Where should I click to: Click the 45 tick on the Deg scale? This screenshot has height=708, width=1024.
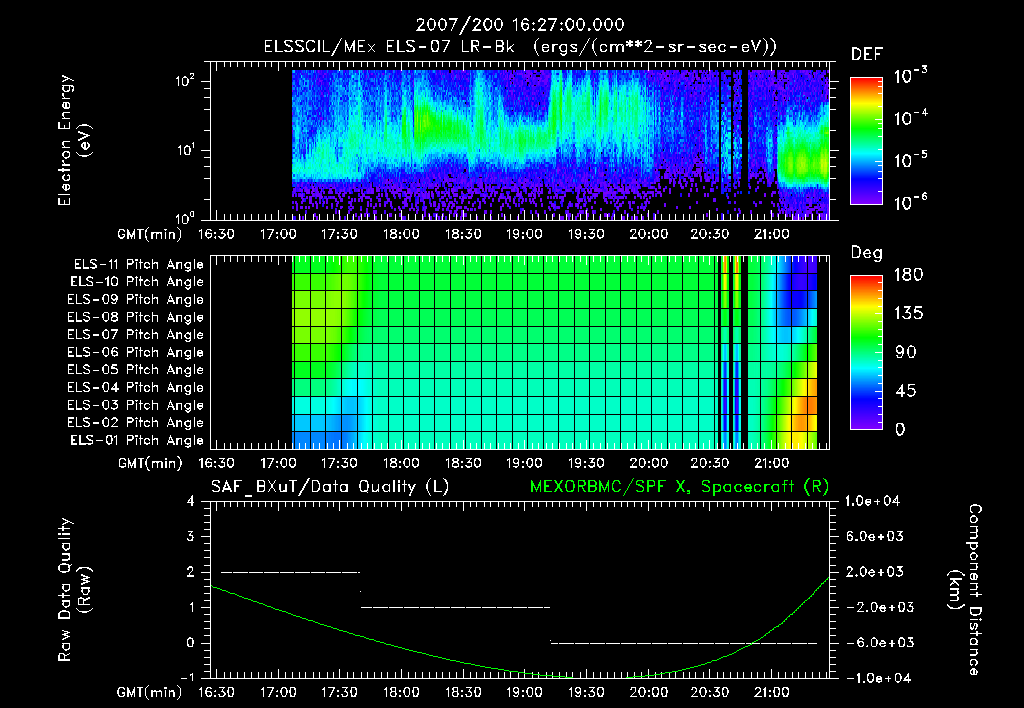click(906, 391)
